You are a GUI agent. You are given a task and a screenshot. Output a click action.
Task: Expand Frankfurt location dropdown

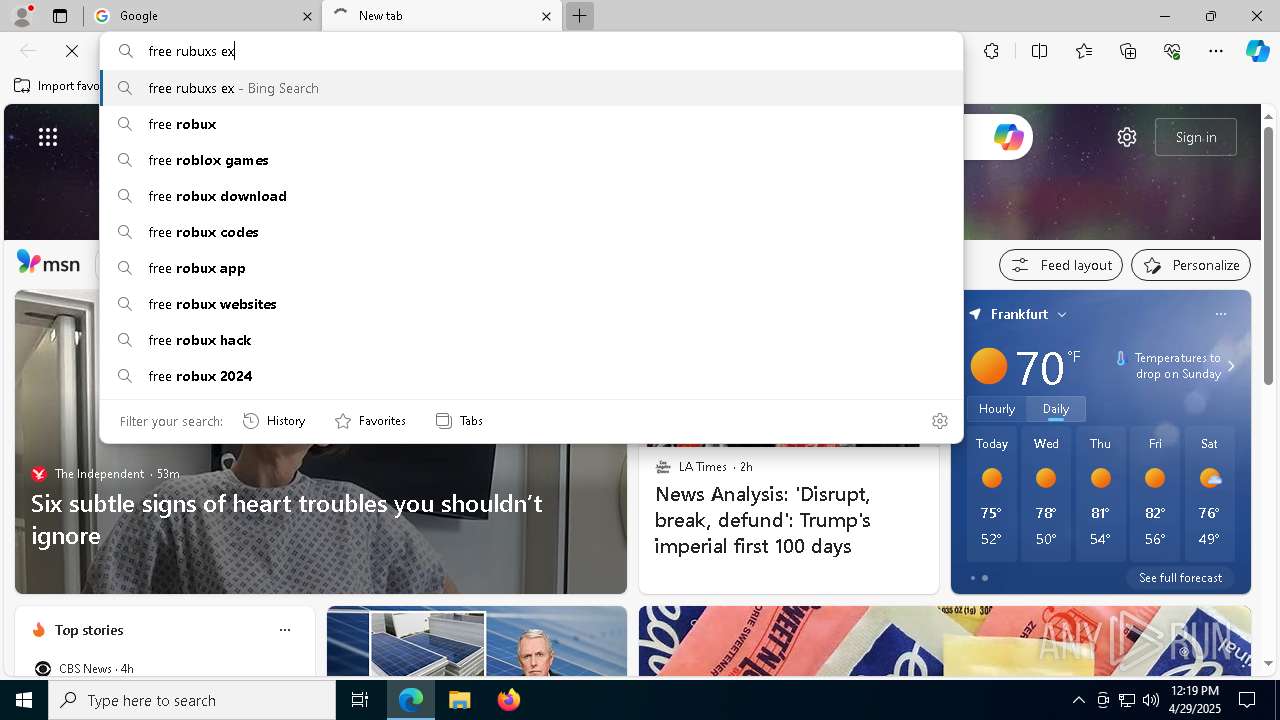pos(1062,314)
